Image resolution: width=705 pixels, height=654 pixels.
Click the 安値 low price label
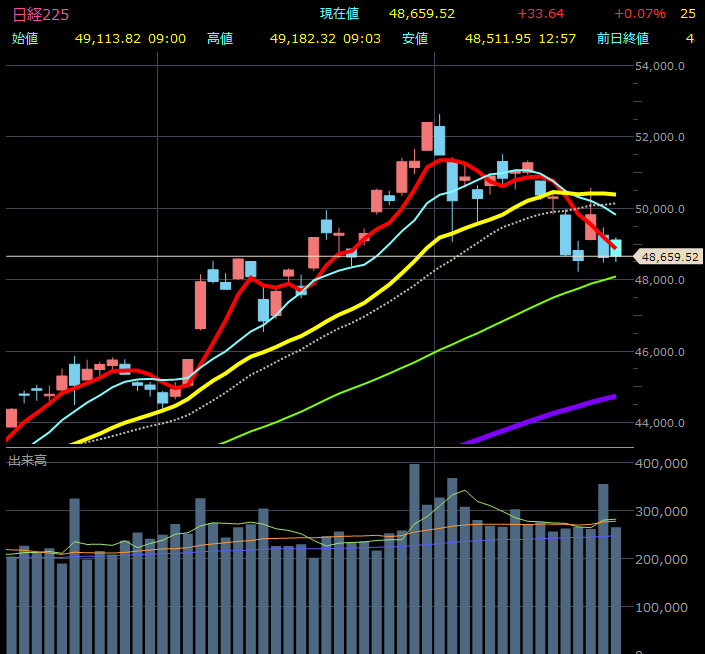415,39
